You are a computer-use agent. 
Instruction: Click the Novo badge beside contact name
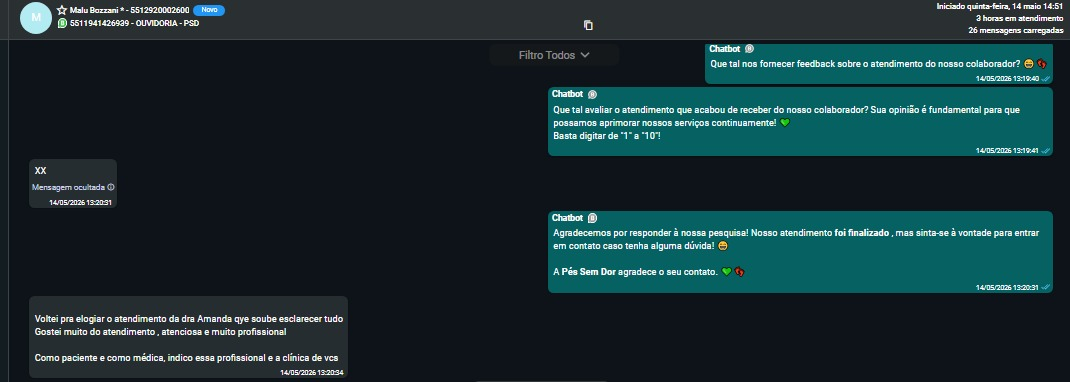coord(209,10)
